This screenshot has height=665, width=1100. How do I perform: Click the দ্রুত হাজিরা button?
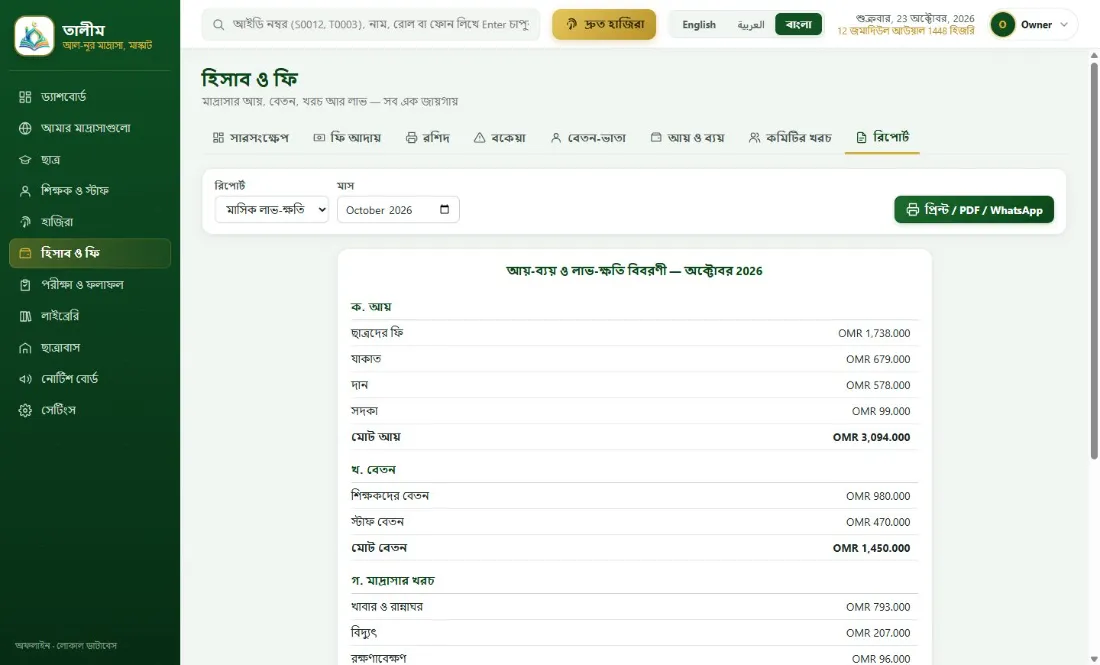click(604, 25)
